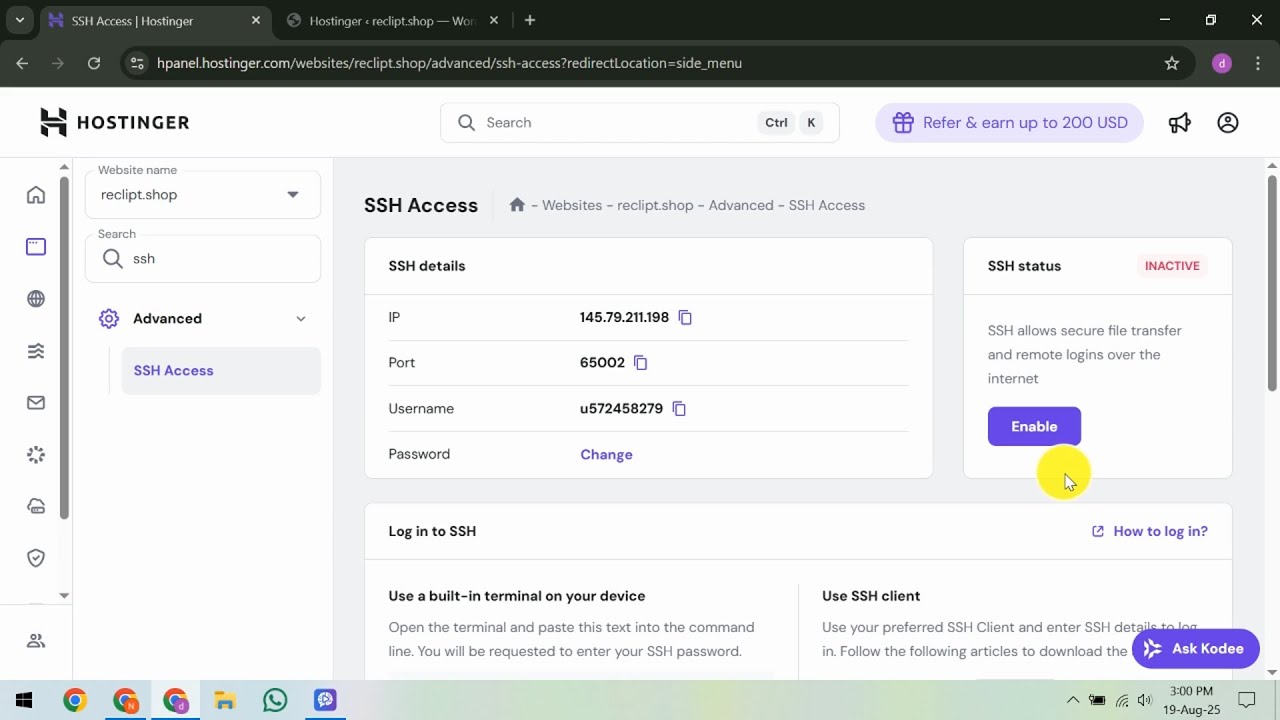Select SSH Access in the sidebar
The image size is (1280, 720).
[x=221, y=371]
